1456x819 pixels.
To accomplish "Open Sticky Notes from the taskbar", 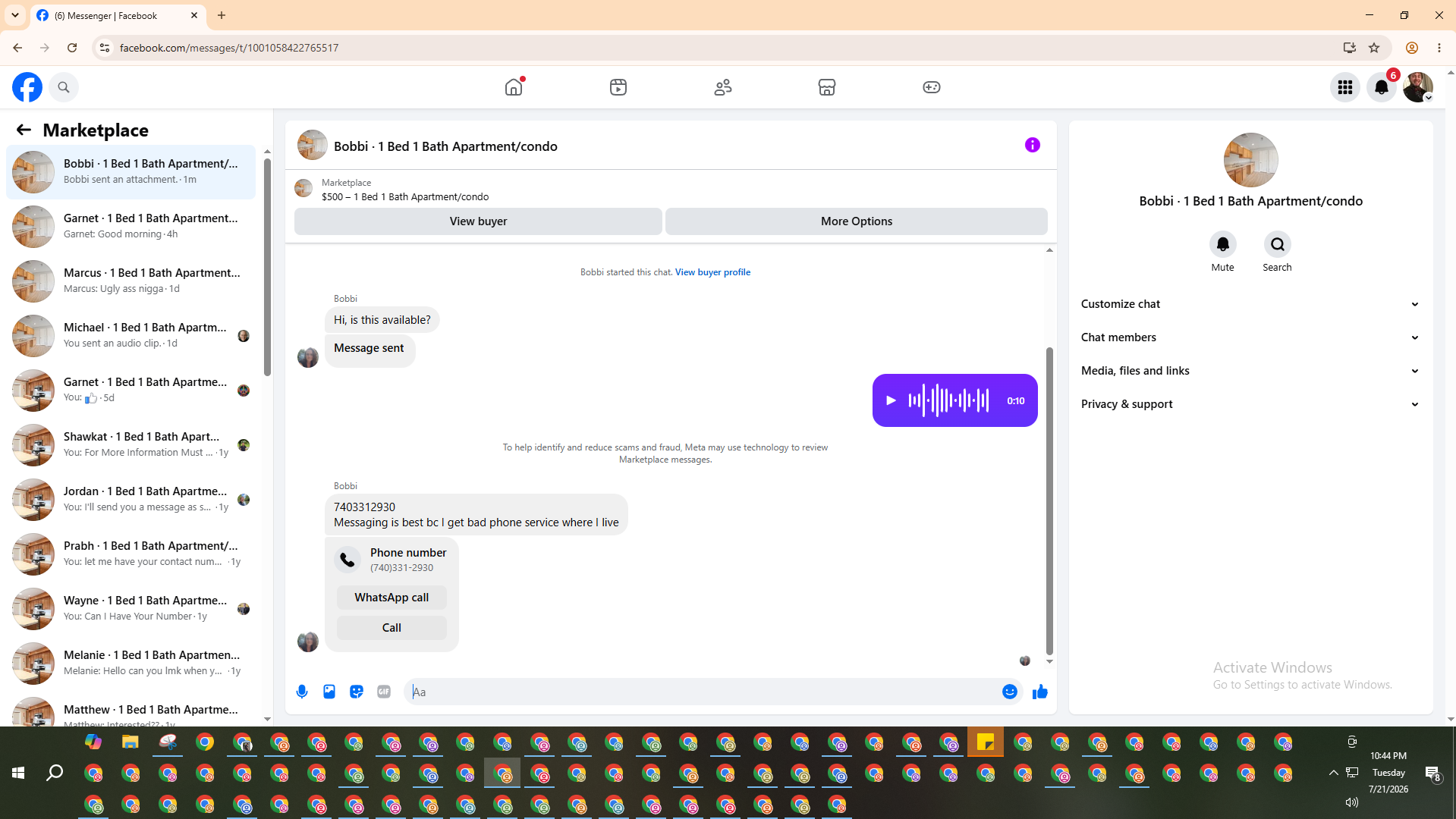I will (986, 742).
